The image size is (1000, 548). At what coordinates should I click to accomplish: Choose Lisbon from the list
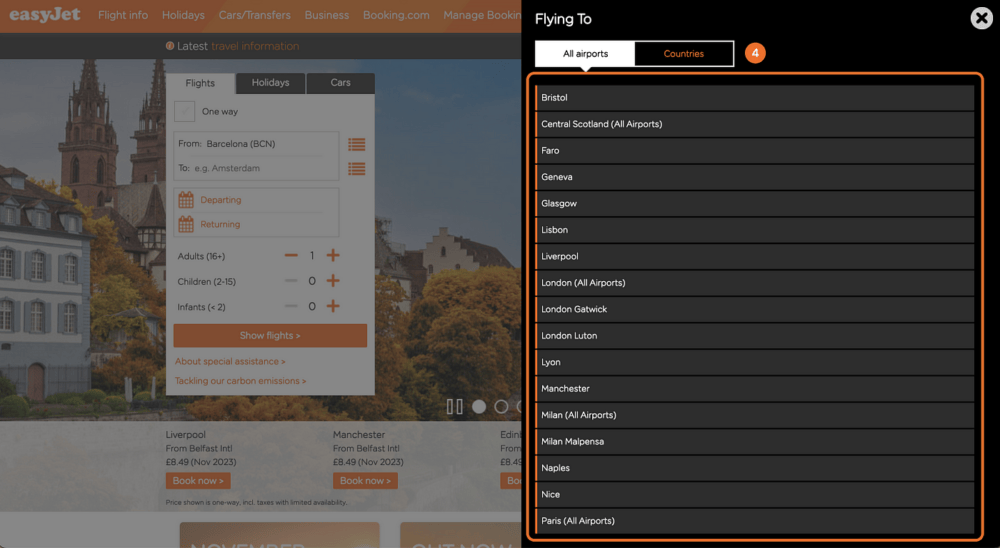(x=755, y=230)
